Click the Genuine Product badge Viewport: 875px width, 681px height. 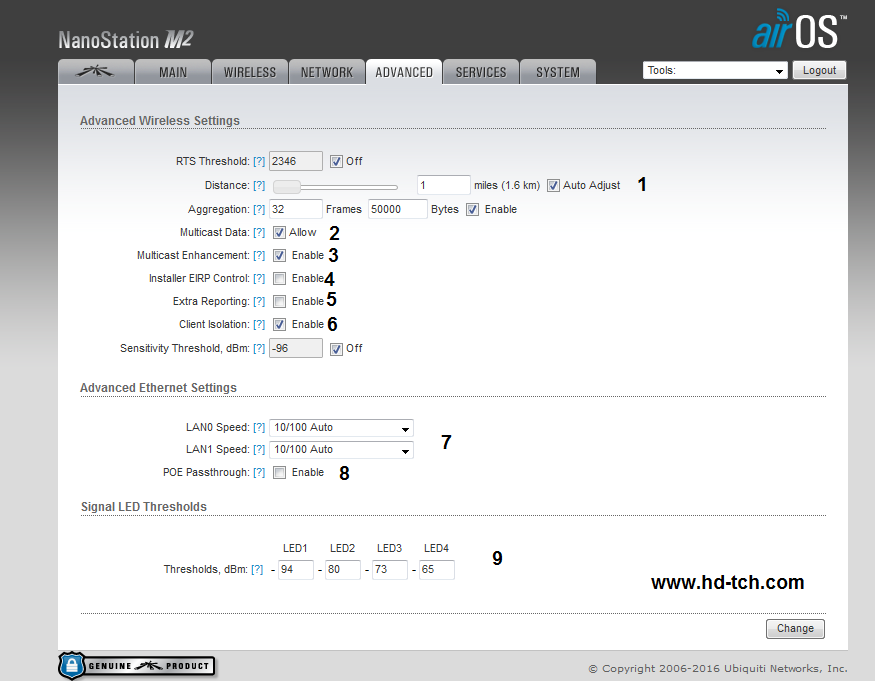pyautogui.click(x=137, y=665)
